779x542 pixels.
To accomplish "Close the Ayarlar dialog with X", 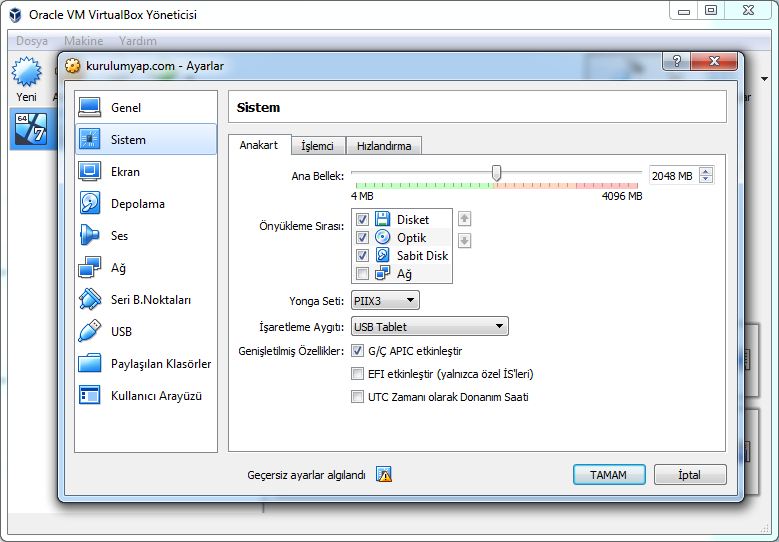I will click(x=714, y=61).
